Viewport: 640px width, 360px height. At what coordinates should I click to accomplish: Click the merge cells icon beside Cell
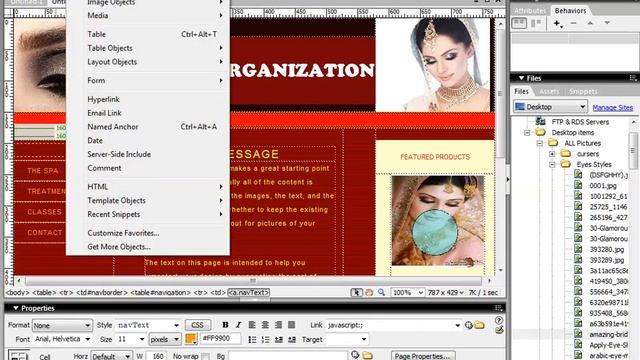pos(18,355)
